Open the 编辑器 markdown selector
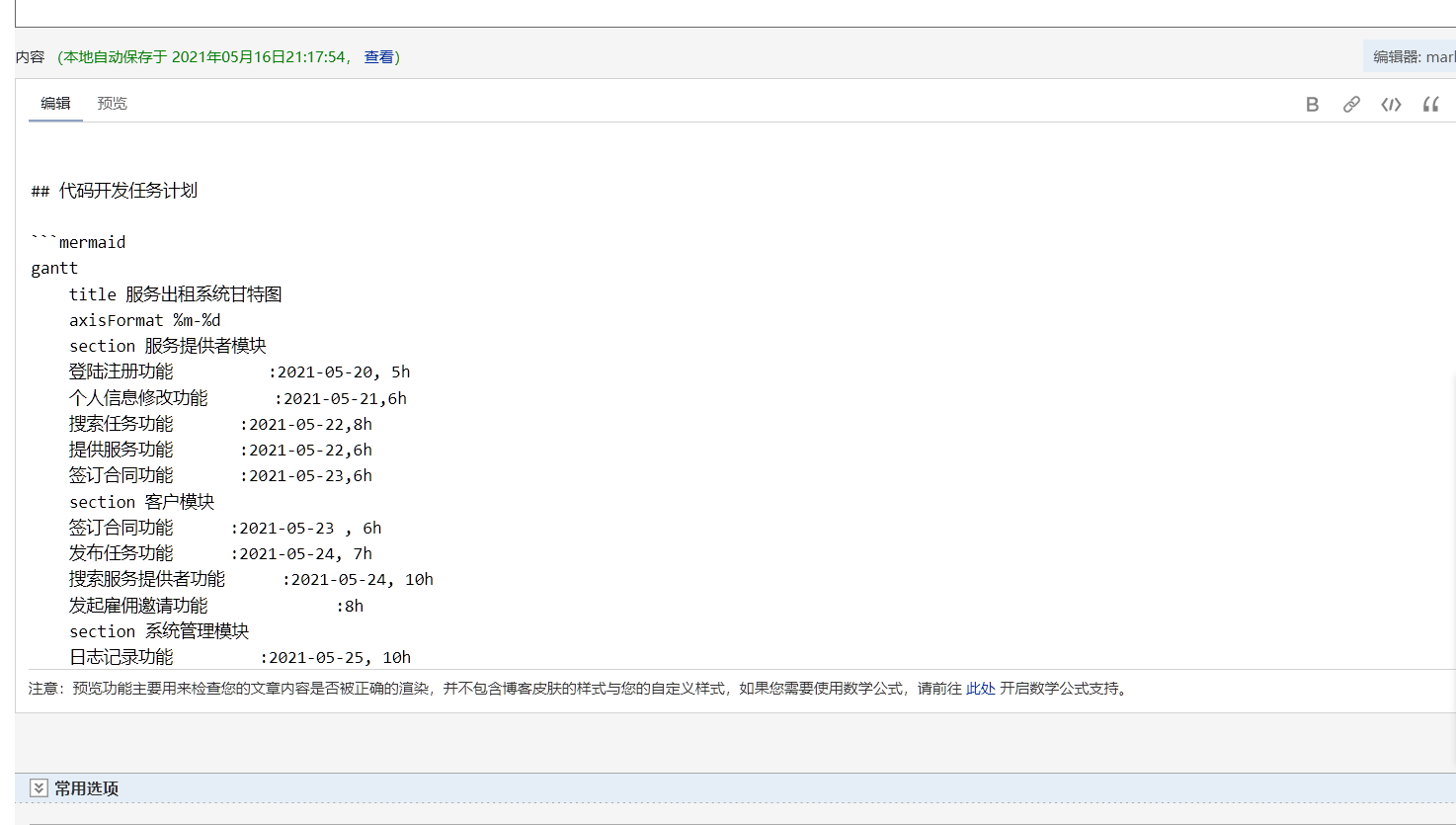1456x825 pixels. 1412,57
